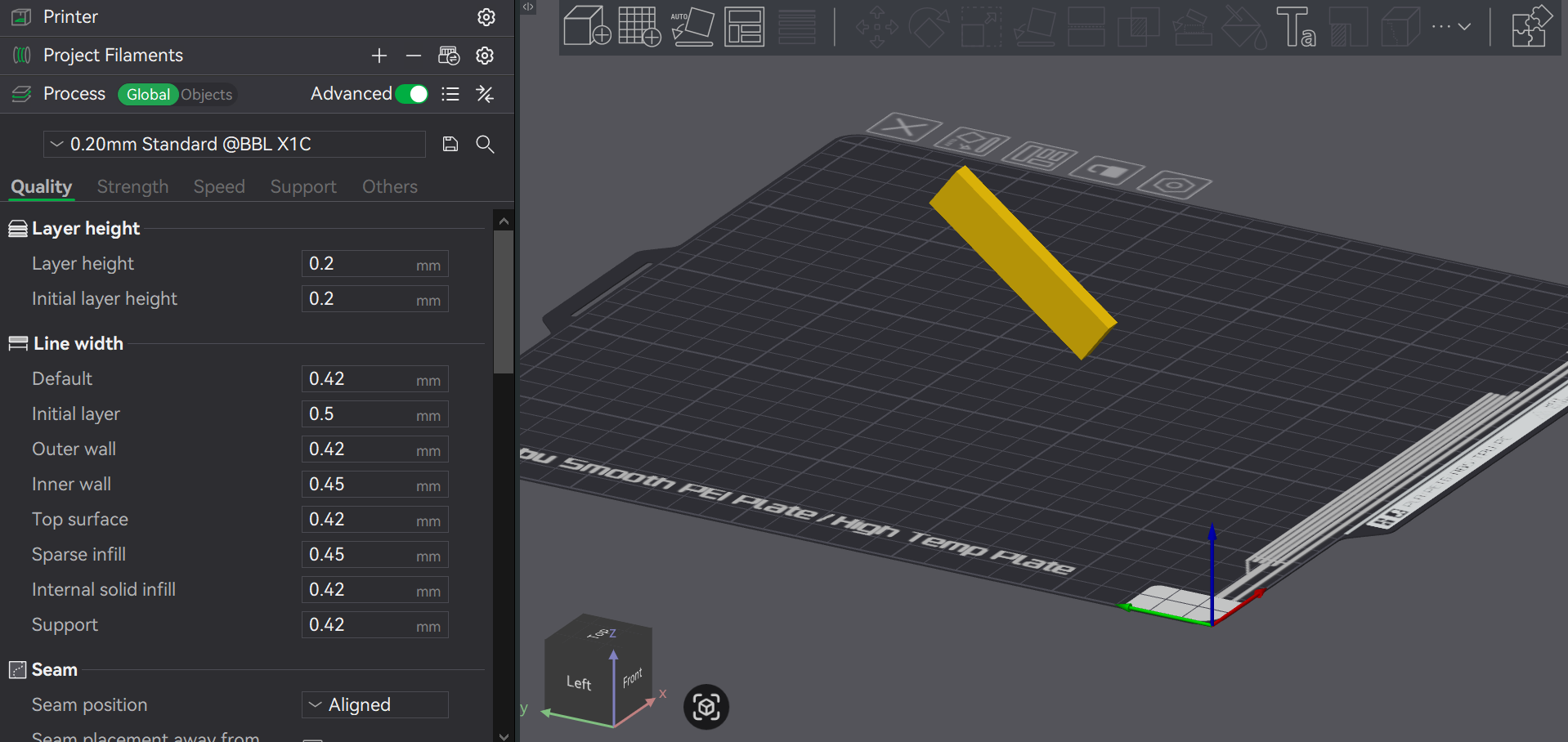The width and height of the screenshot is (1568, 742).
Task: Click the plate lock icon on the bed
Action: pyautogui.click(x=1106, y=171)
